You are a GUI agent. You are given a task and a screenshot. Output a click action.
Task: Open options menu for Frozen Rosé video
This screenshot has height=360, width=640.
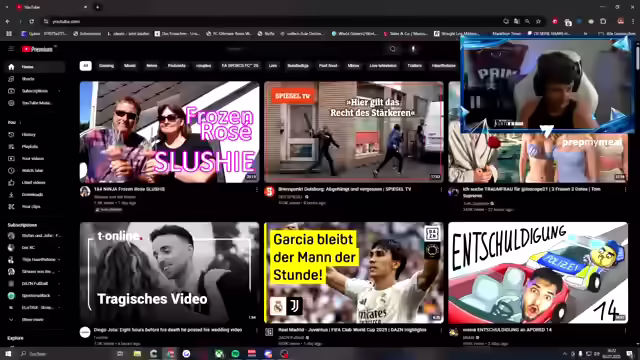click(x=256, y=190)
